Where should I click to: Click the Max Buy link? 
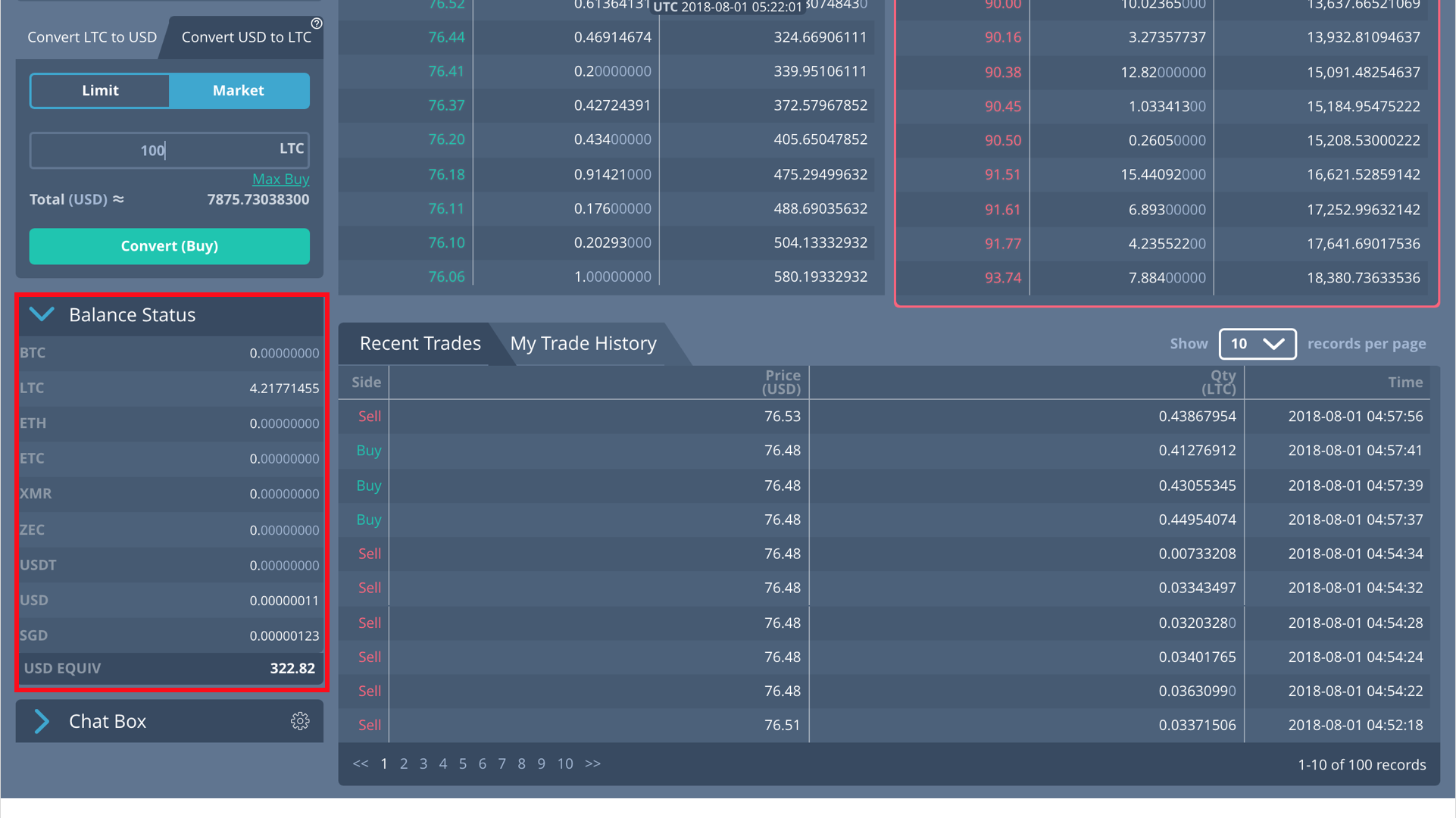tap(280, 179)
